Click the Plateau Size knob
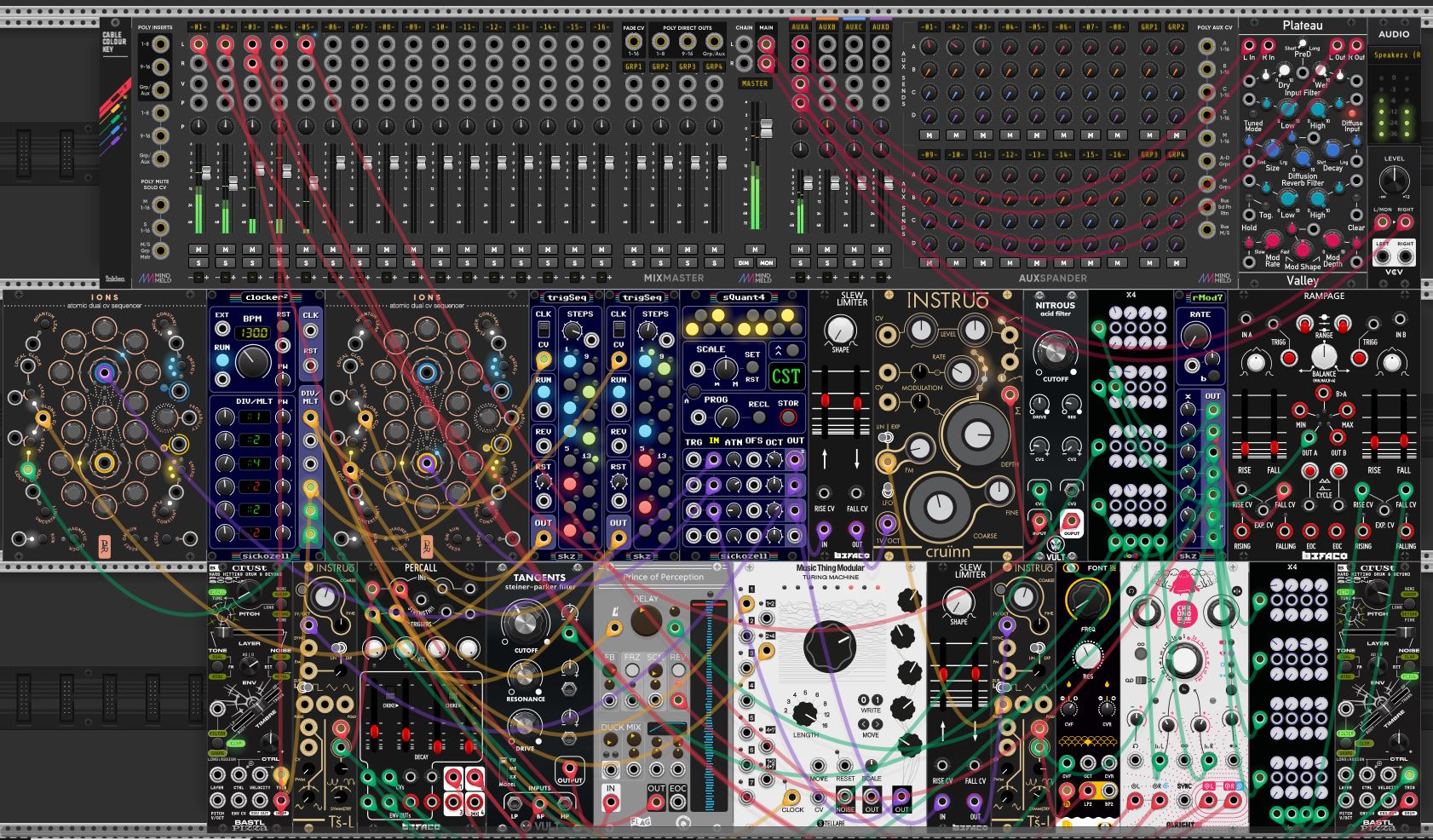This screenshot has height=840, width=1433. (1272, 151)
